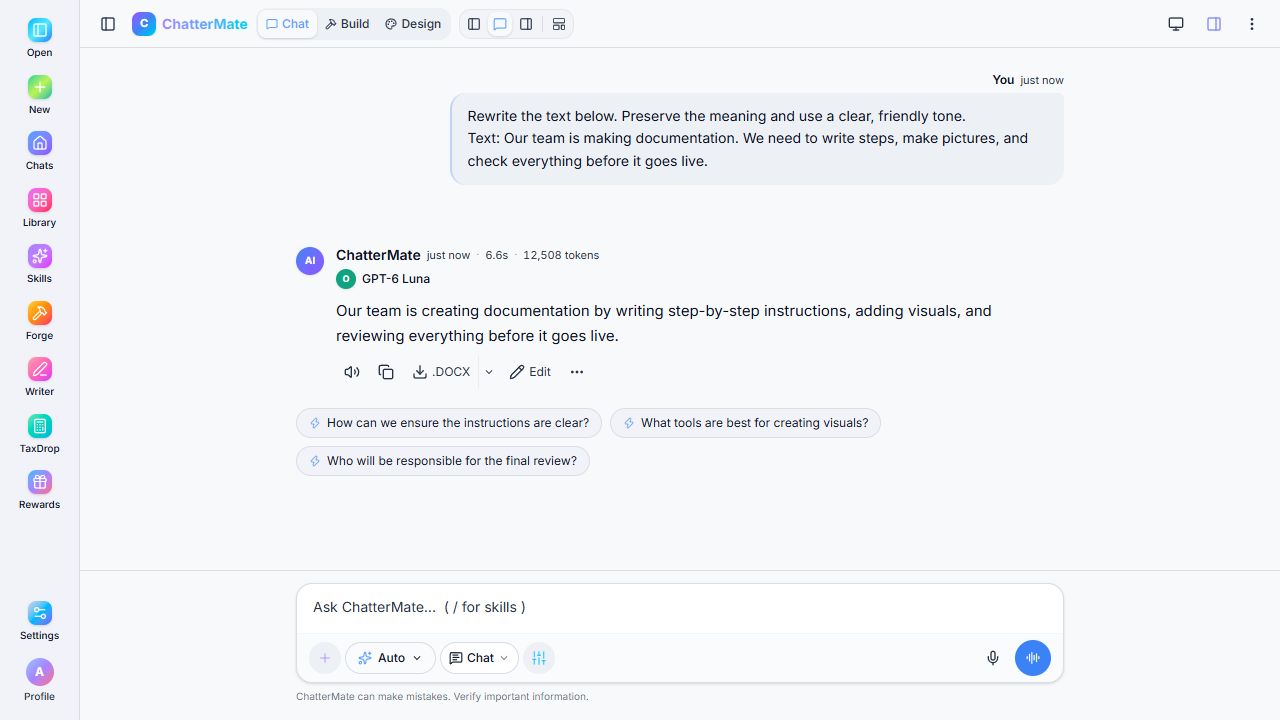Select the right-panel layout option
This screenshot has width=1280, height=720.
point(526,24)
